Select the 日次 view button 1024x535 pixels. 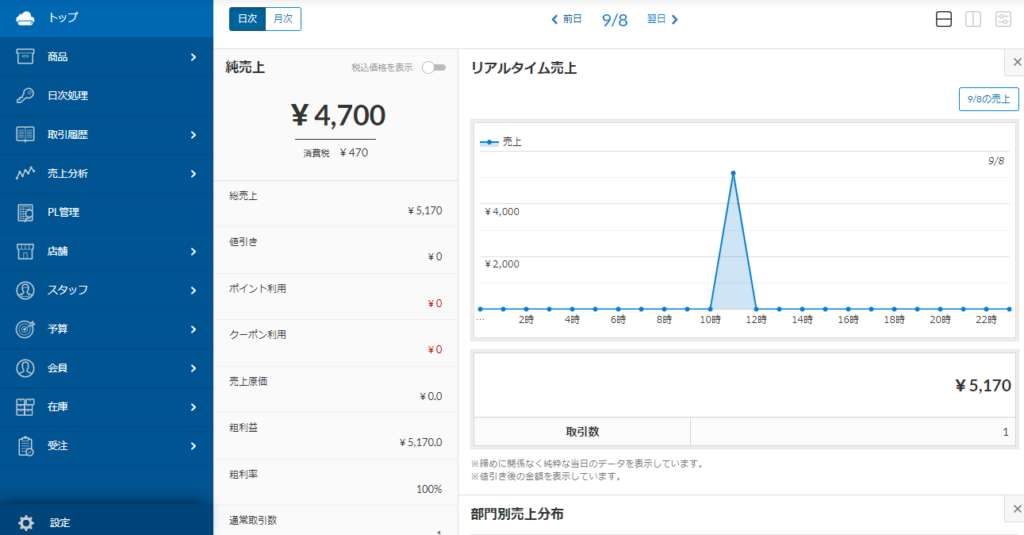pos(247,19)
